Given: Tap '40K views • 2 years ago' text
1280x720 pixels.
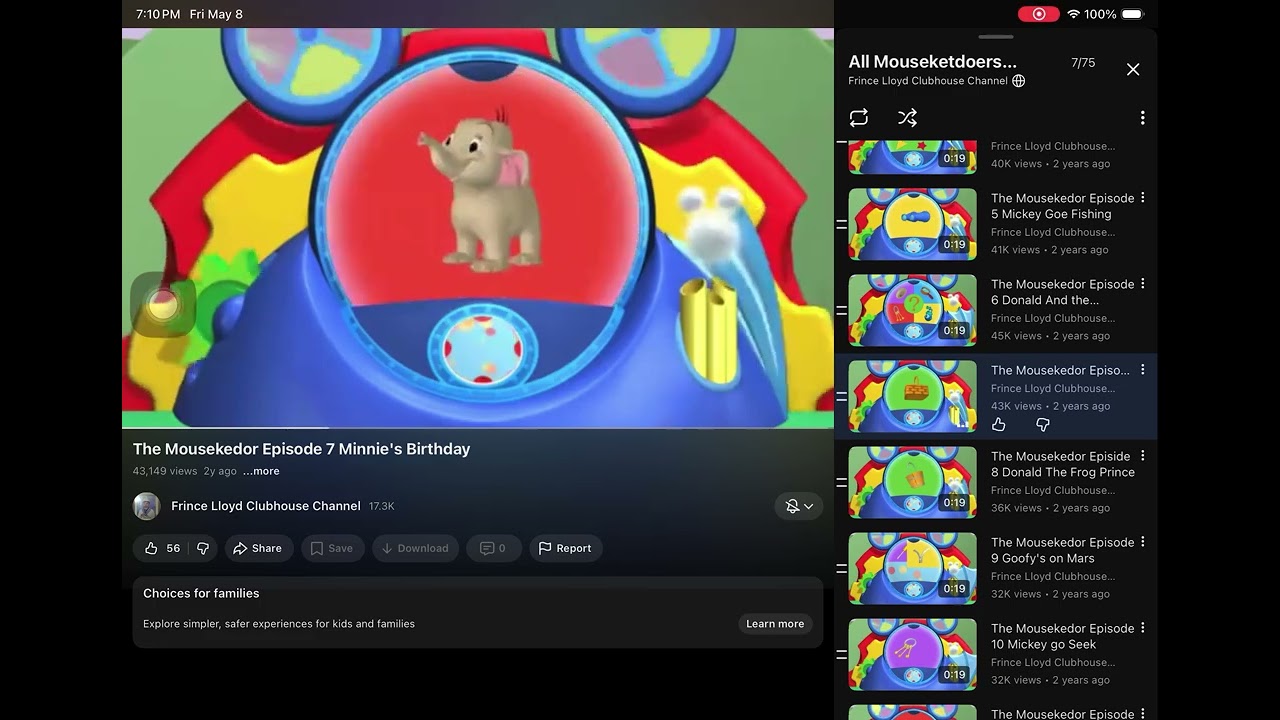Looking at the screenshot, I should pyautogui.click(x=1050, y=164).
